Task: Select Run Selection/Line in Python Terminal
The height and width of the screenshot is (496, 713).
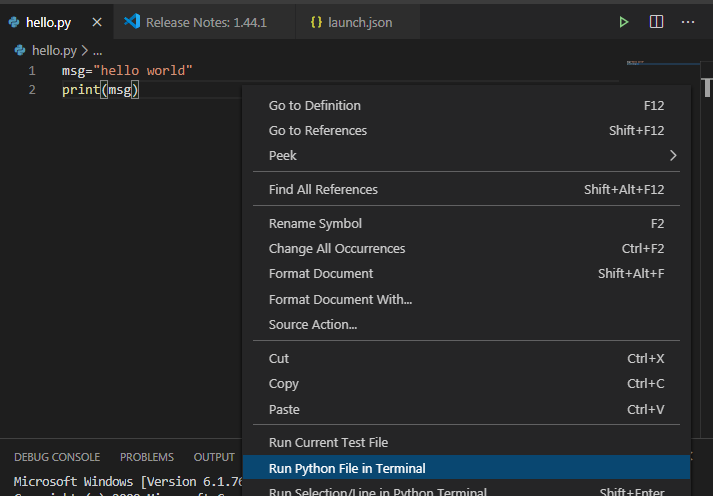Action: [x=467, y=490]
